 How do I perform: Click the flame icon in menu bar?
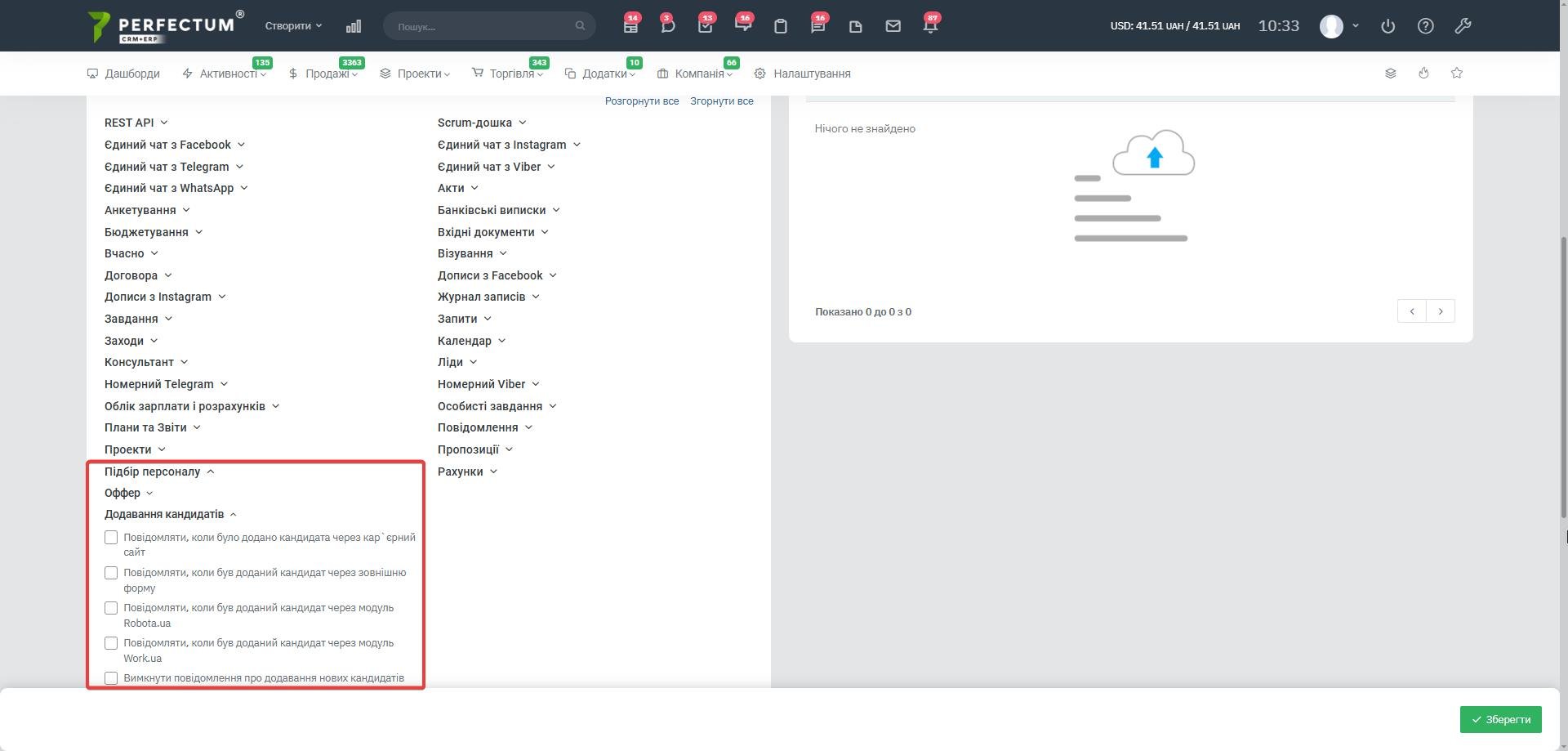[1423, 74]
